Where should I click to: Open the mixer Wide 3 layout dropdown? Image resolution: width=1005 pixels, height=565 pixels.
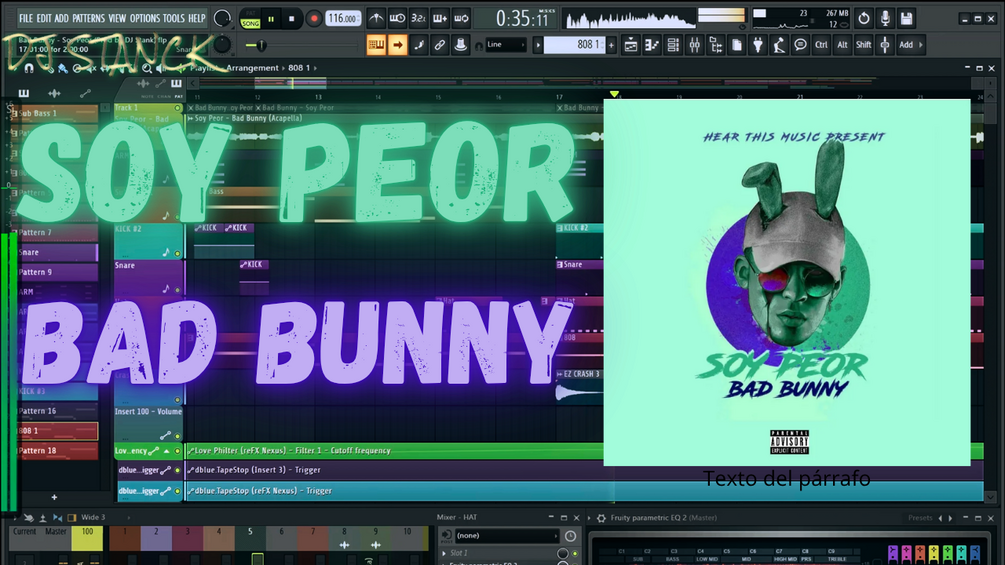(x=104, y=517)
